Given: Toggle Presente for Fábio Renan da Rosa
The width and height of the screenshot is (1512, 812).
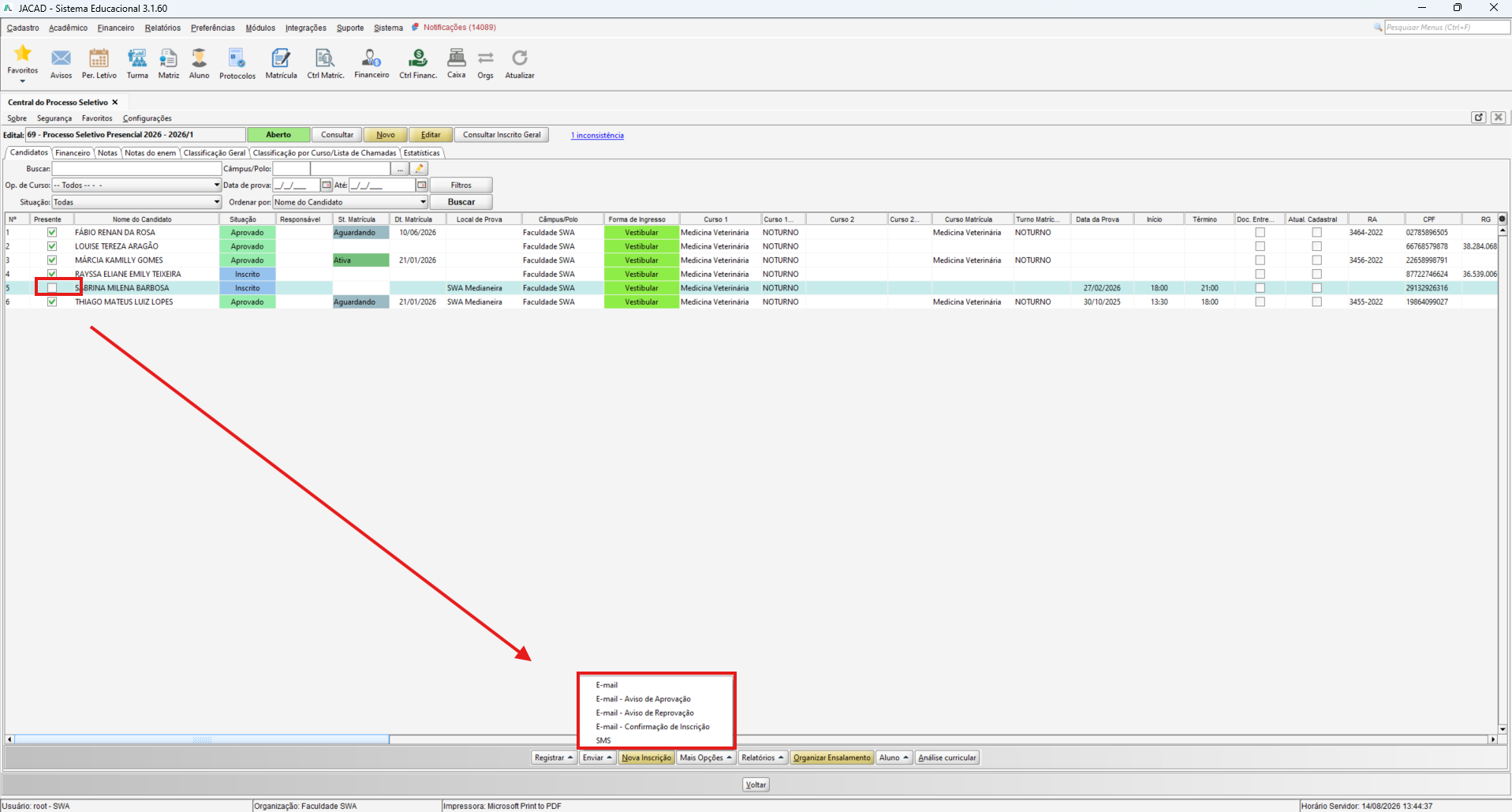Looking at the screenshot, I should coord(52,232).
